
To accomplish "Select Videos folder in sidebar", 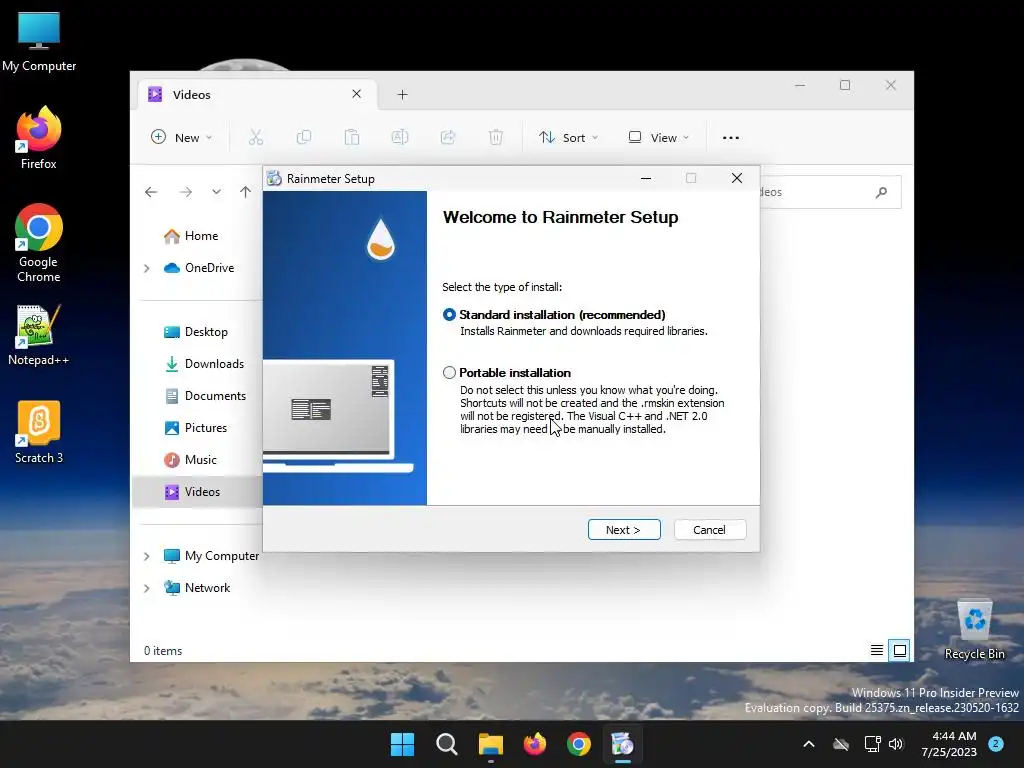I will click(x=197, y=492).
